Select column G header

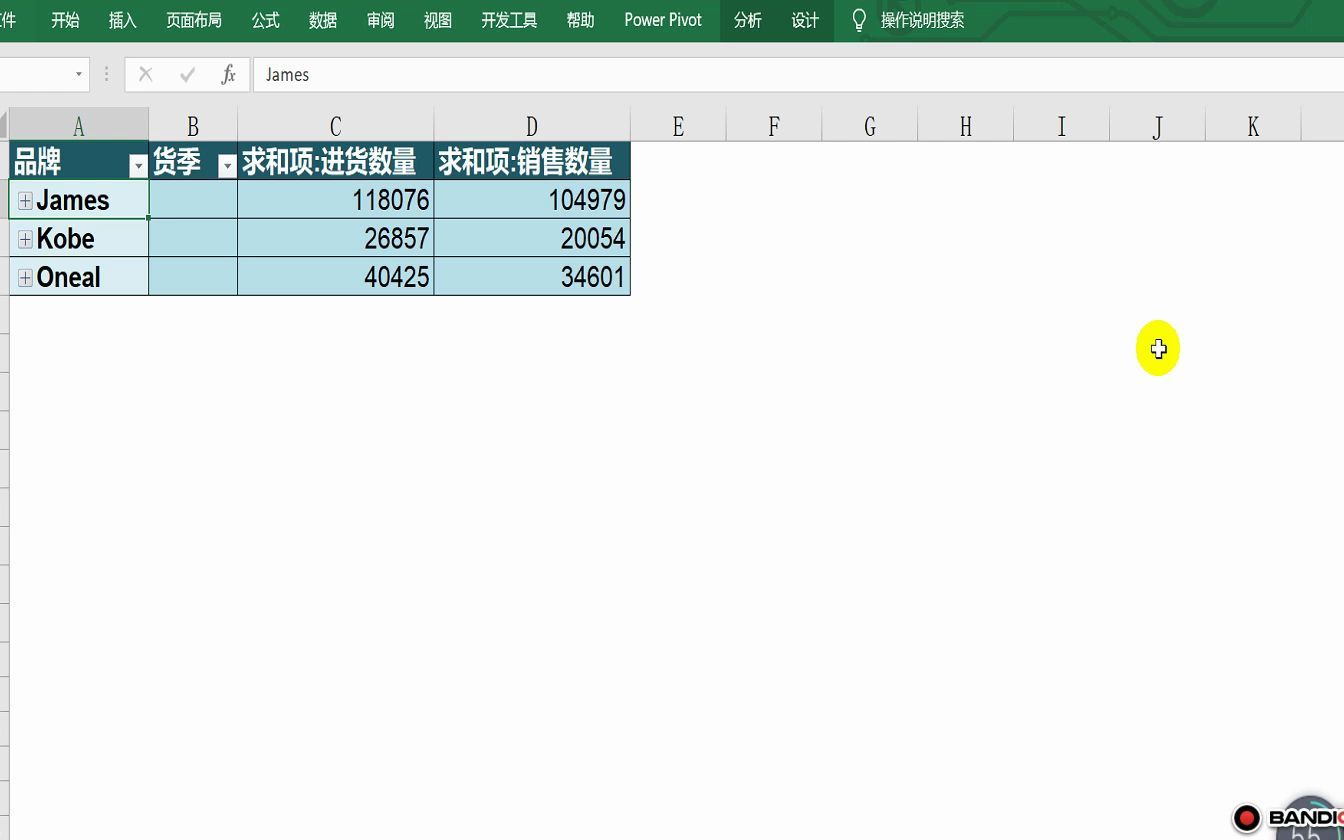[x=870, y=126]
